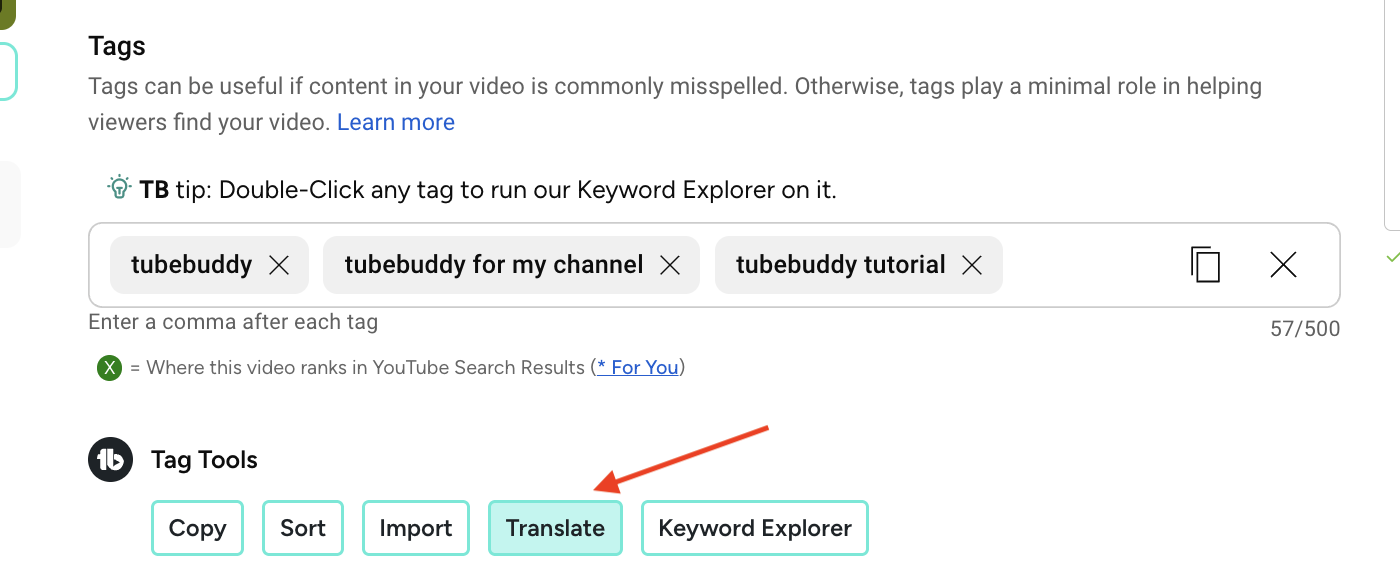Copy all tags with the clipboard icon
Screen dimensions: 1400x588
coord(1206,264)
